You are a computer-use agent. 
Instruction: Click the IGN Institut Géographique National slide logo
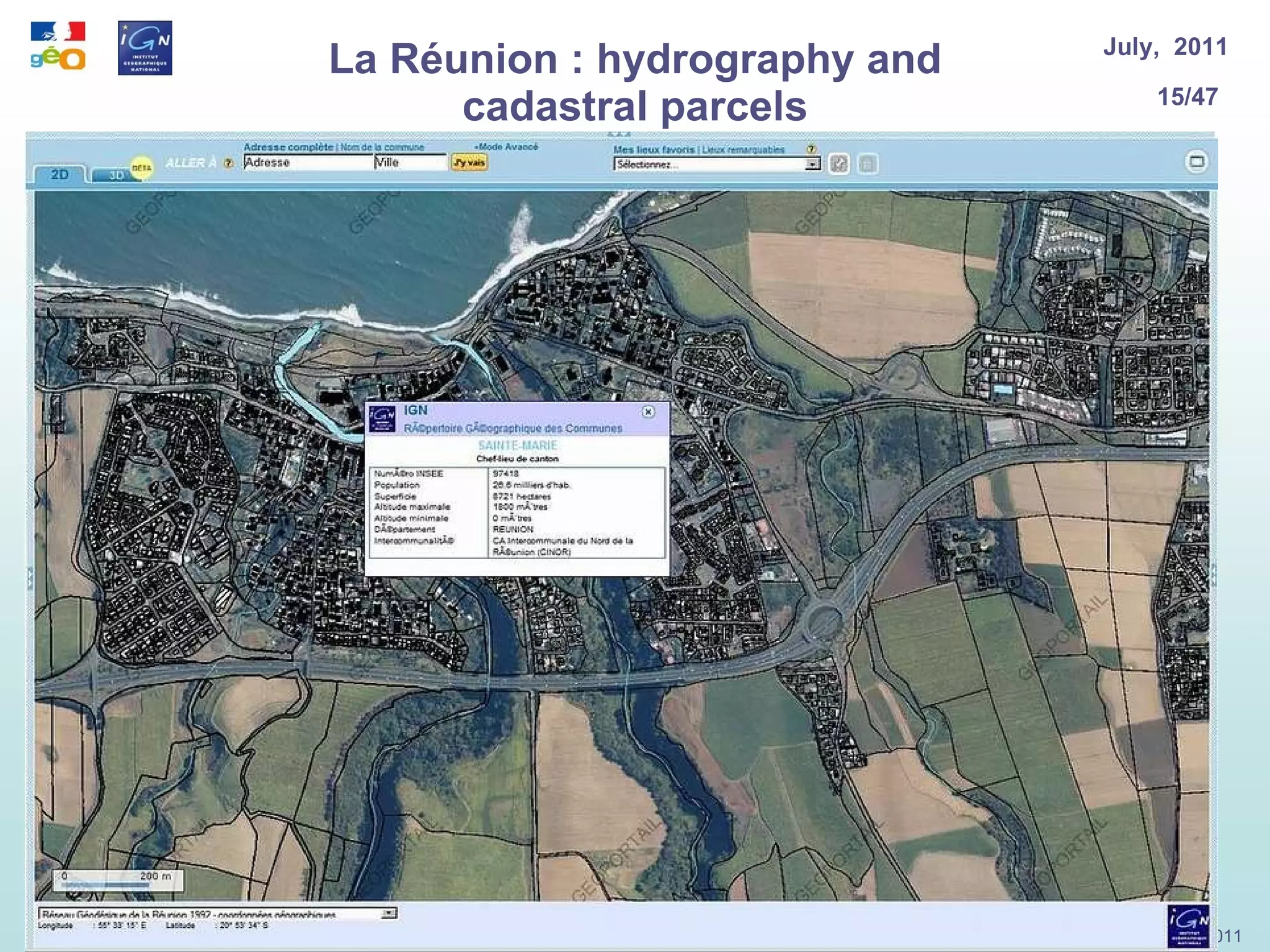(x=145, y=48)
